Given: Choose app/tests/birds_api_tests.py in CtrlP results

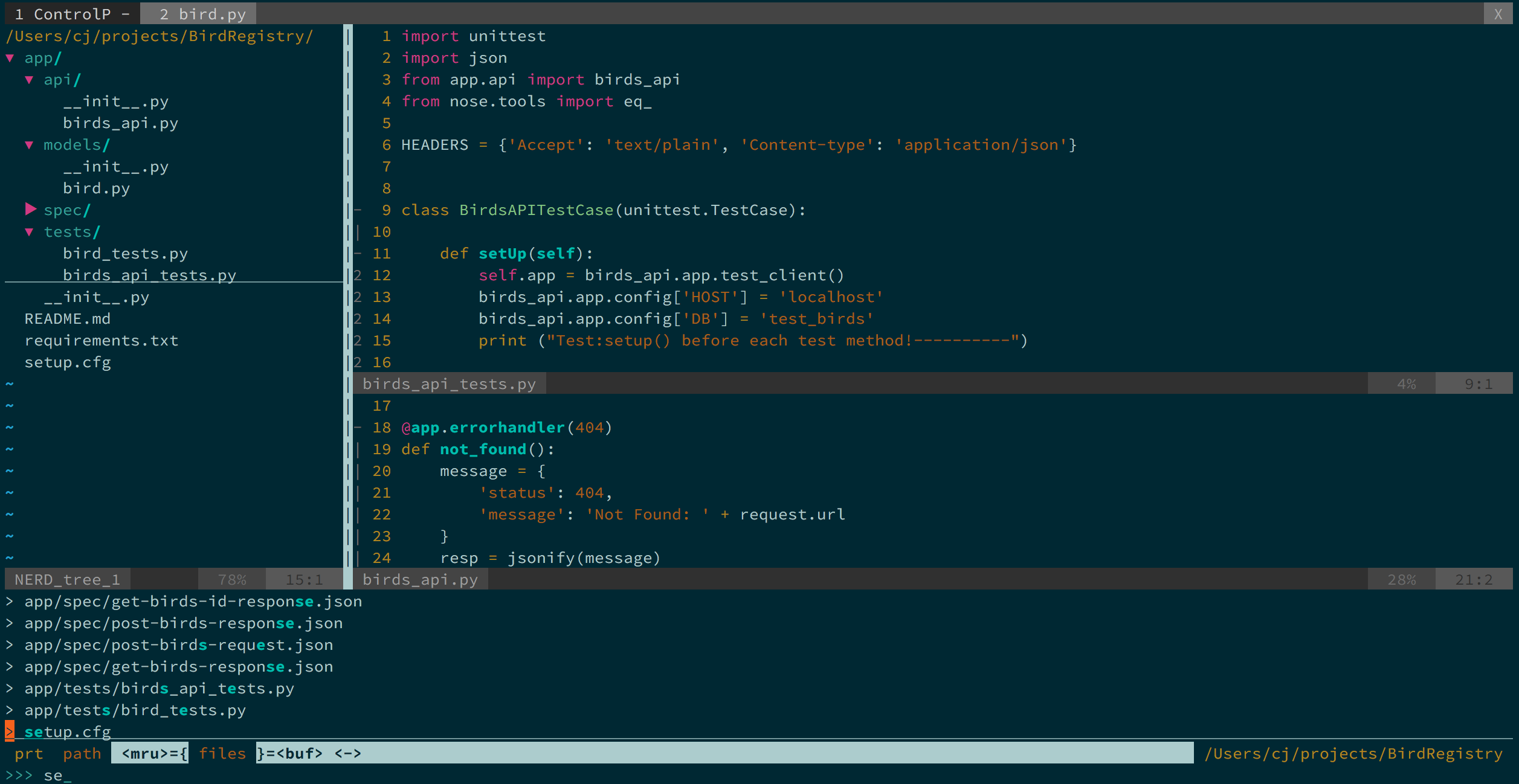Looking at the screenshot, I should coord(159,689).
